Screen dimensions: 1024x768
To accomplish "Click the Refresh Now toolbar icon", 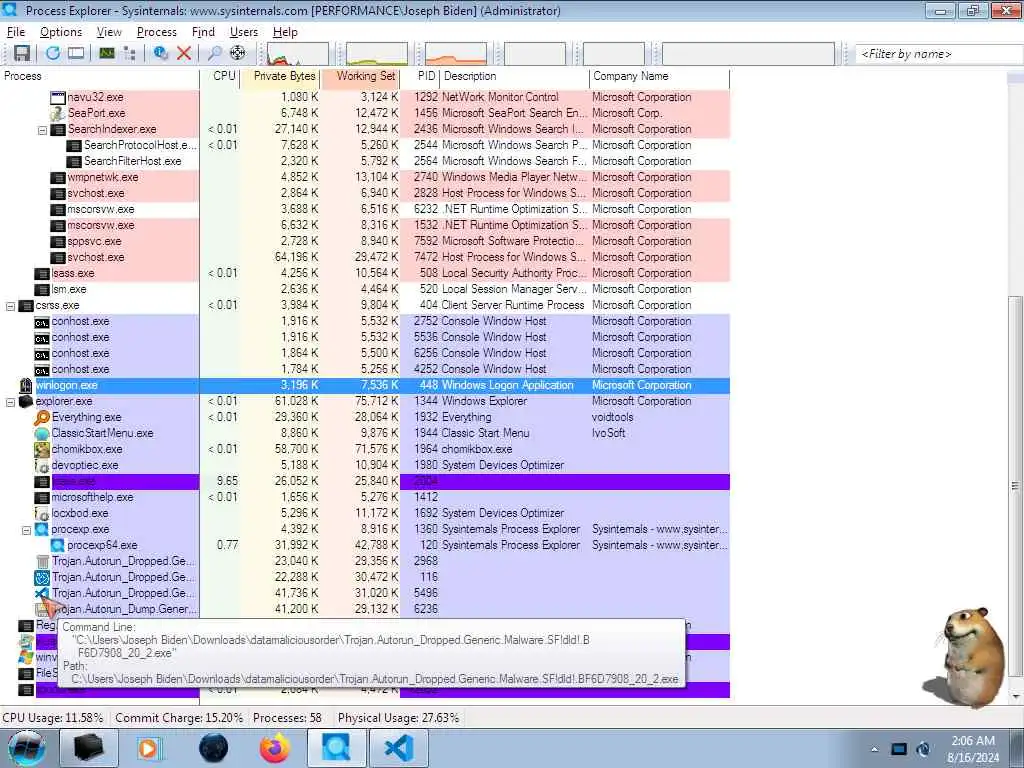I will pos(53,54).
